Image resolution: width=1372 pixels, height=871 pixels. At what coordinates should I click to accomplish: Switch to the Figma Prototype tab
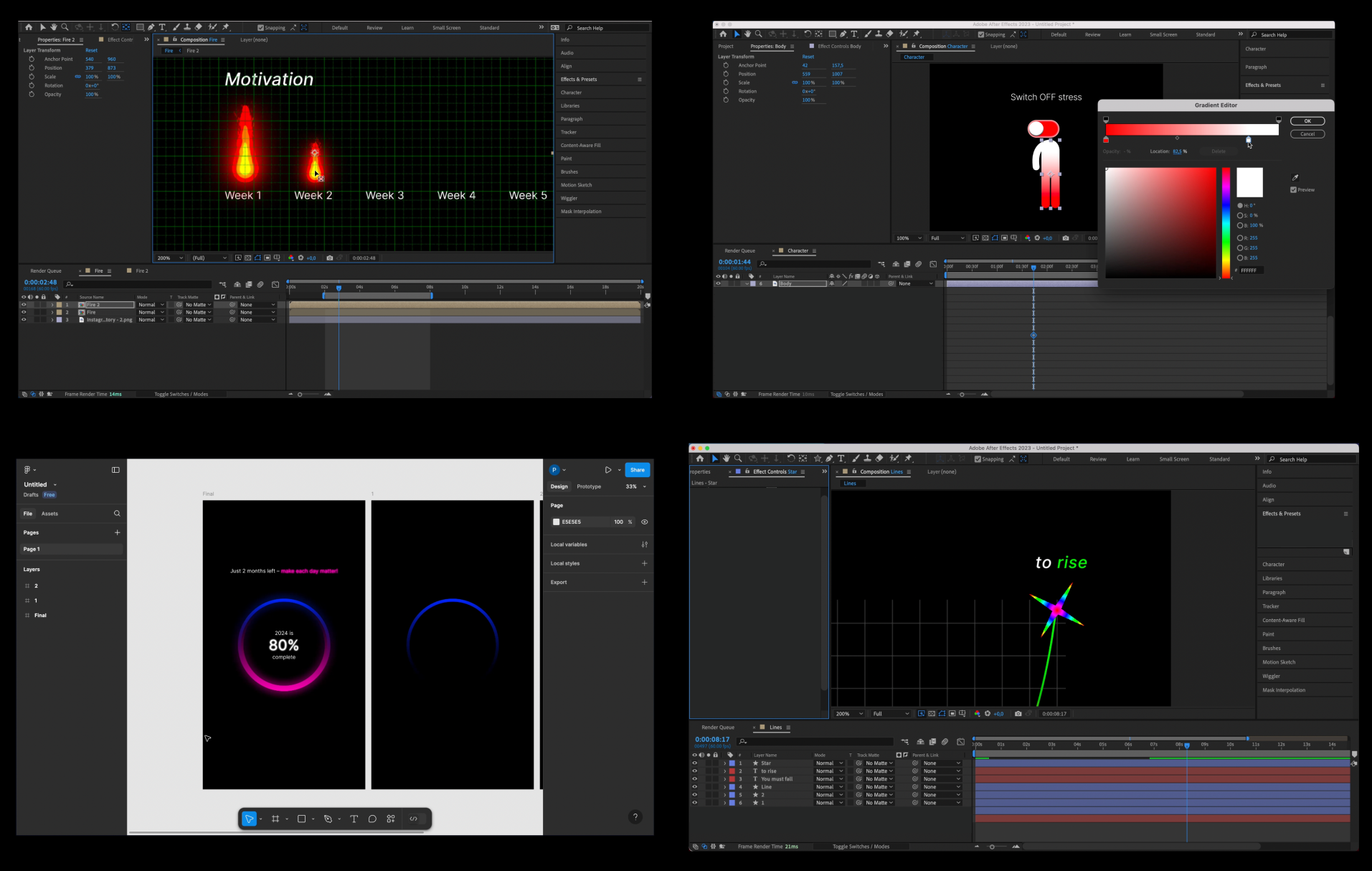[x=589, y=486]
